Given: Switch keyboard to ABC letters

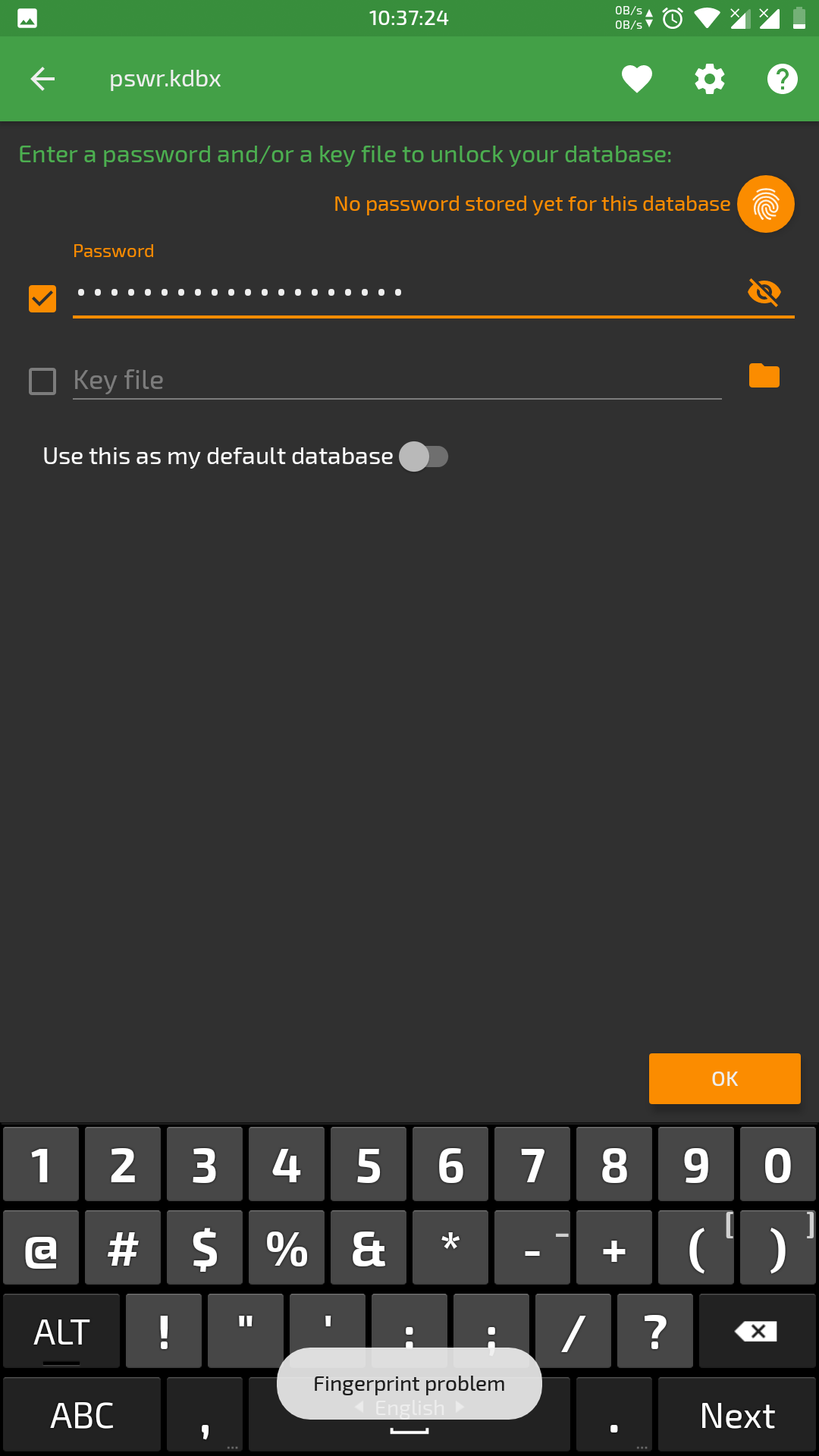Looking at the screenshot, I should (x=82, y=1415).
